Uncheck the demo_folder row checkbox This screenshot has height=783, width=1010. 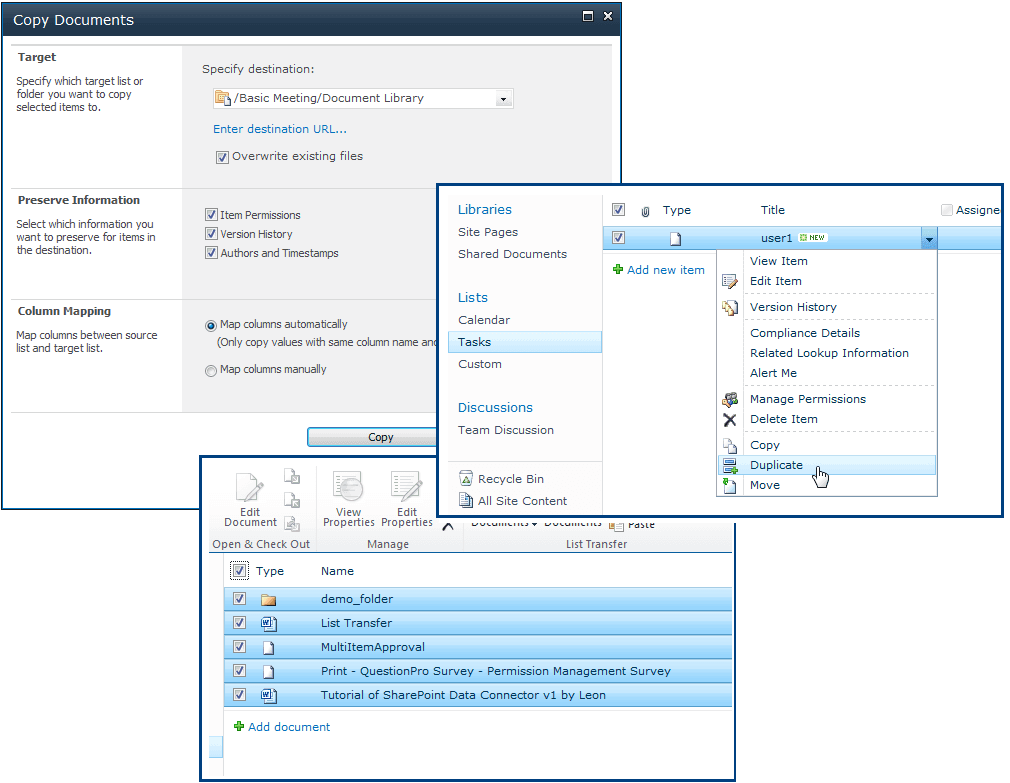239,598
